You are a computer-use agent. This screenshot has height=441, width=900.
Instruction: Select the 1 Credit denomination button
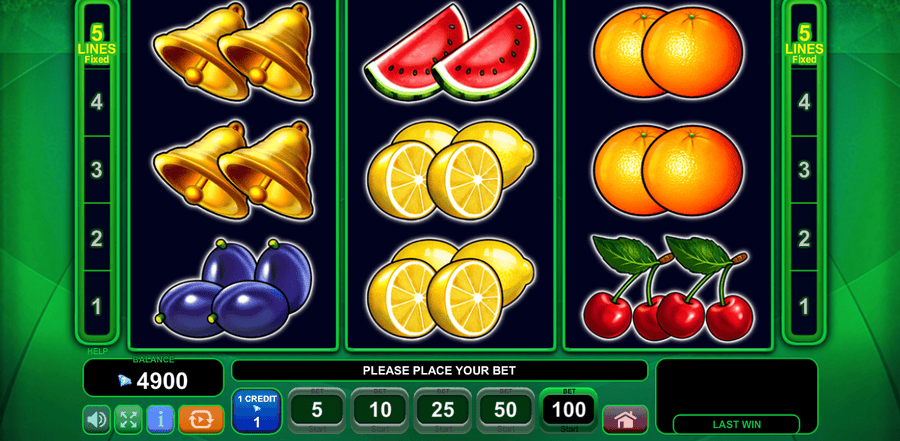click(257, 411)
